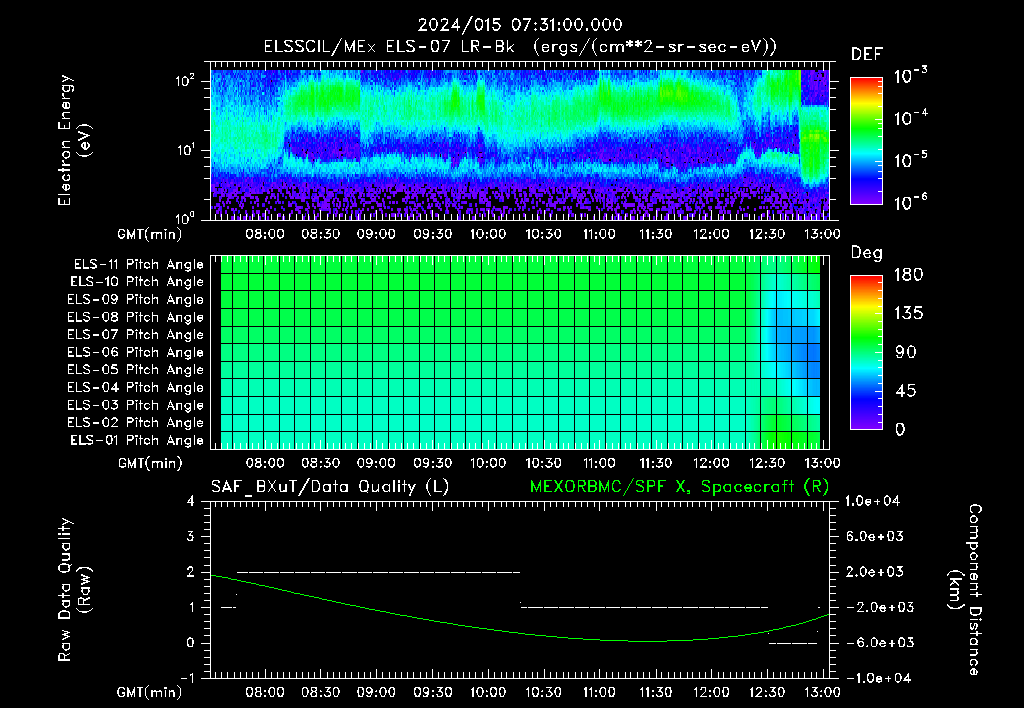Click the 12:30 tick of pitch angle time axis

767,464
